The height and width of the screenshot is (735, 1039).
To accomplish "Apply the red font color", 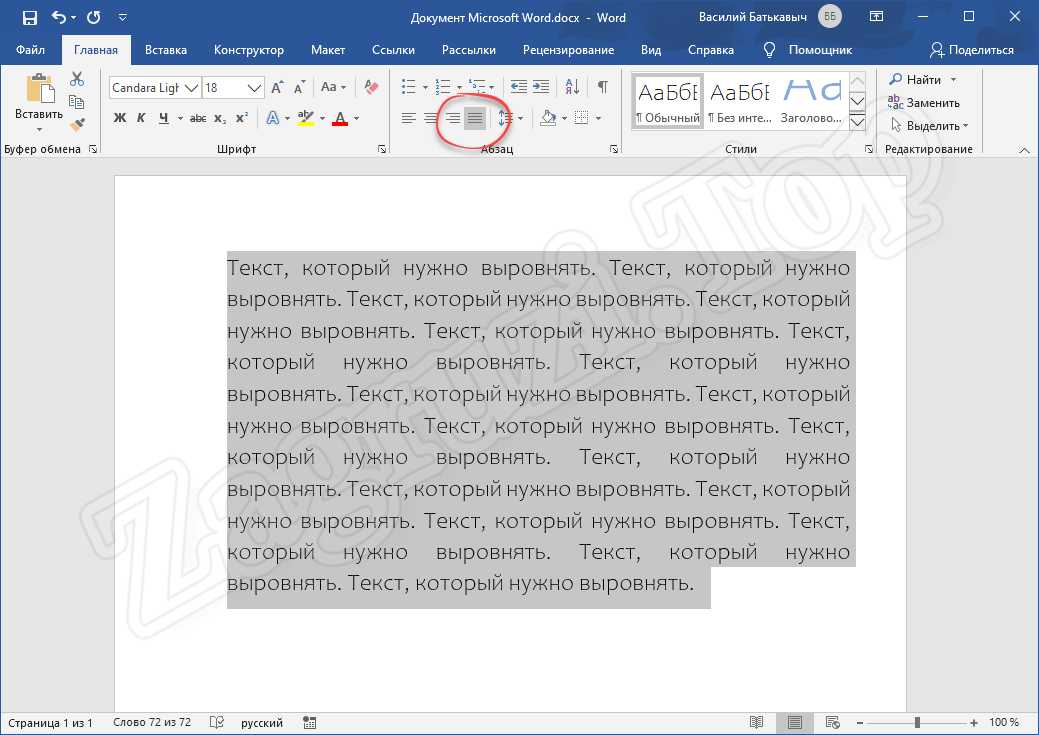I will 340,119.
